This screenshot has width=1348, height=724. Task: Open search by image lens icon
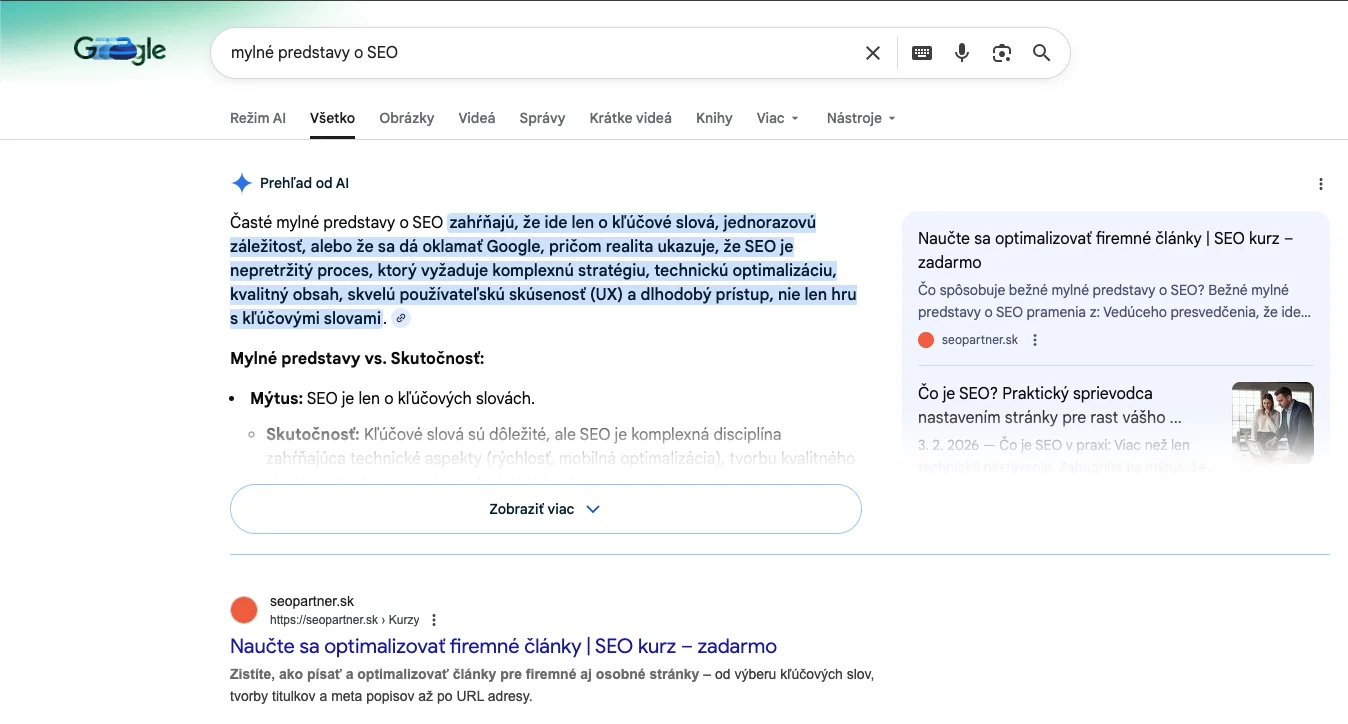tap(1002, 53)
